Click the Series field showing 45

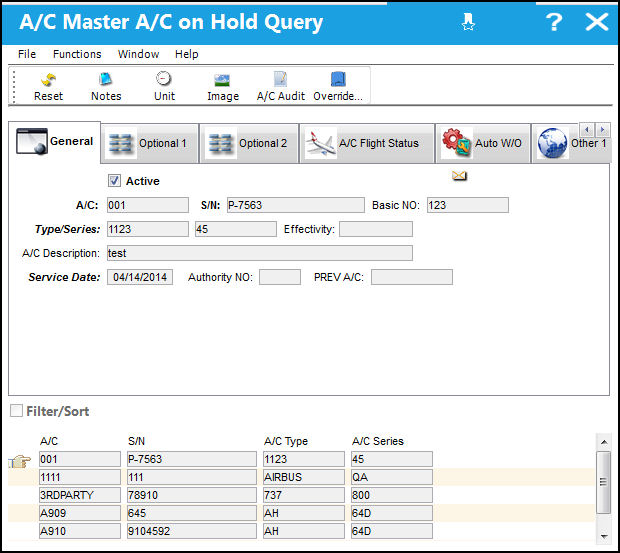236,229
